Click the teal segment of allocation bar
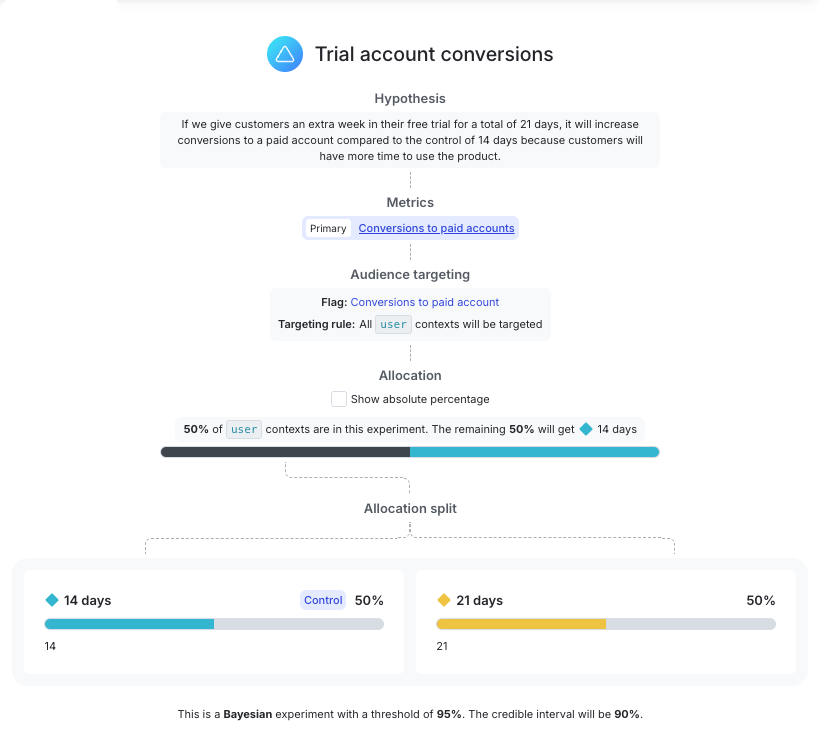The height and width of the screenshot is (739, 819). tap(534, 452)
